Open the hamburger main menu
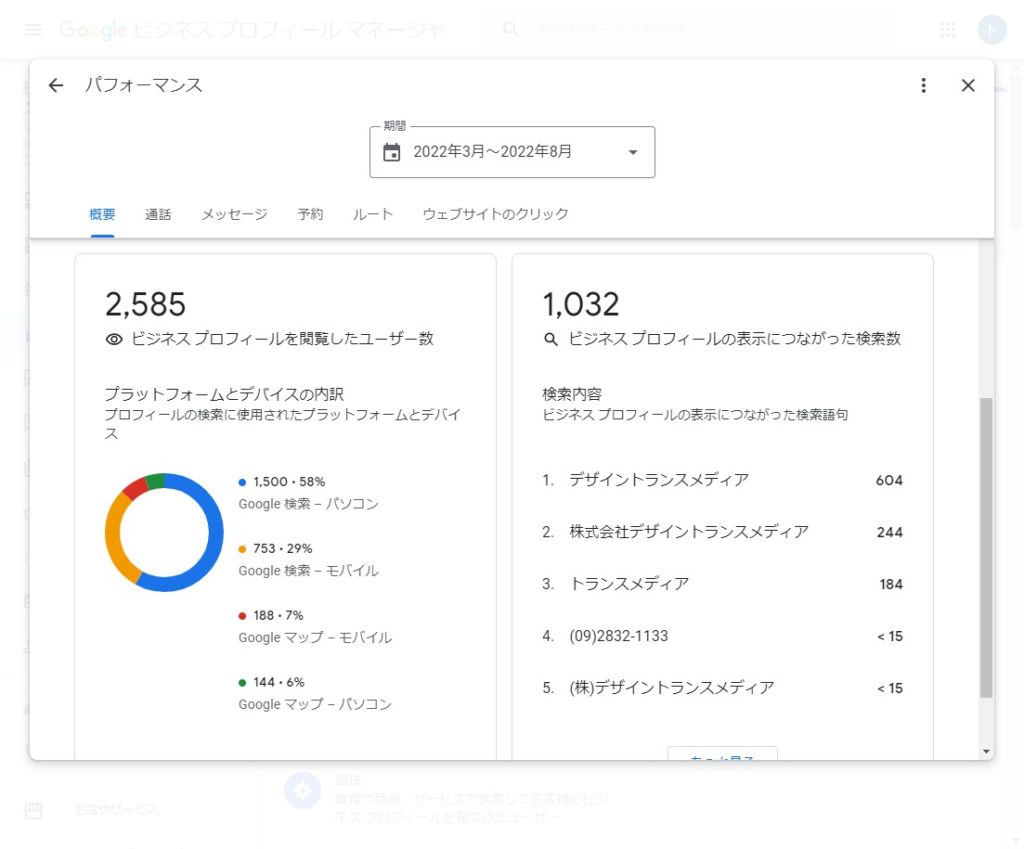This screenshot has width=1024, height=849. coord(33,30)
